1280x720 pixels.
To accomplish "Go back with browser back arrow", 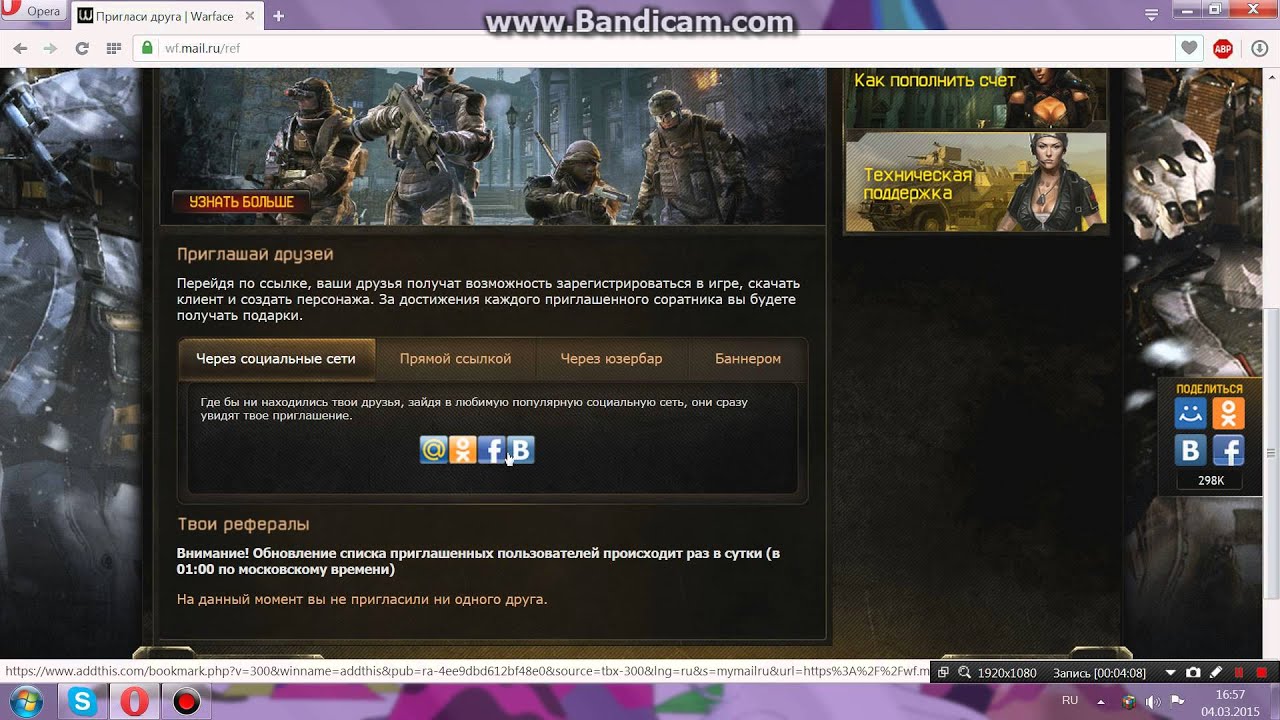I will coord(20,48).
